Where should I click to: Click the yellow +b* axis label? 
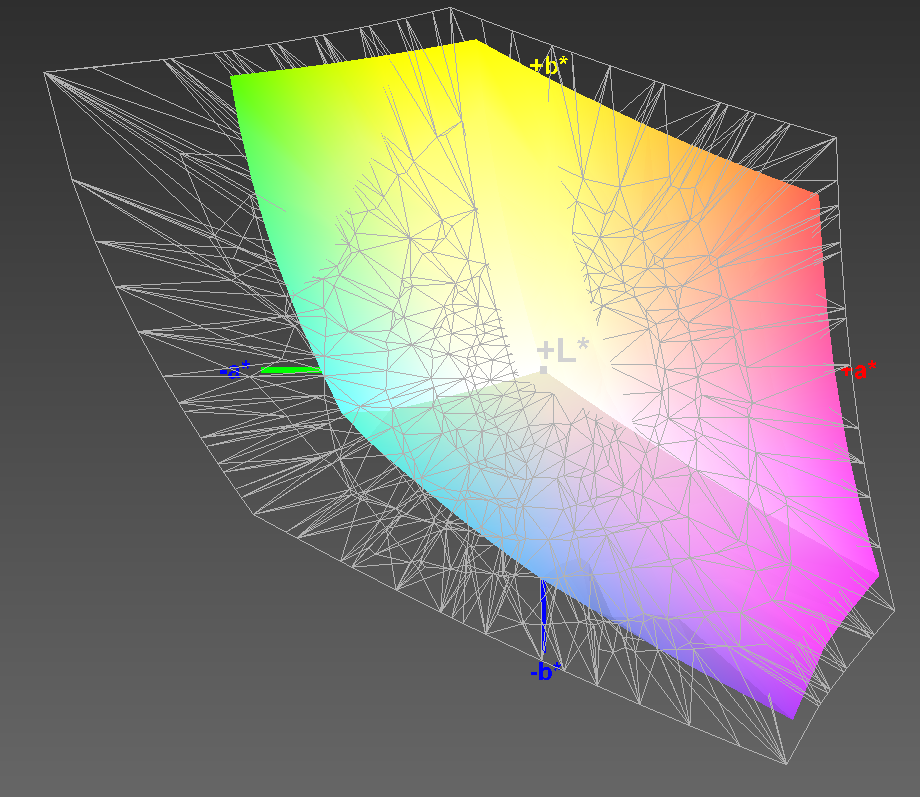click(549, 66)
